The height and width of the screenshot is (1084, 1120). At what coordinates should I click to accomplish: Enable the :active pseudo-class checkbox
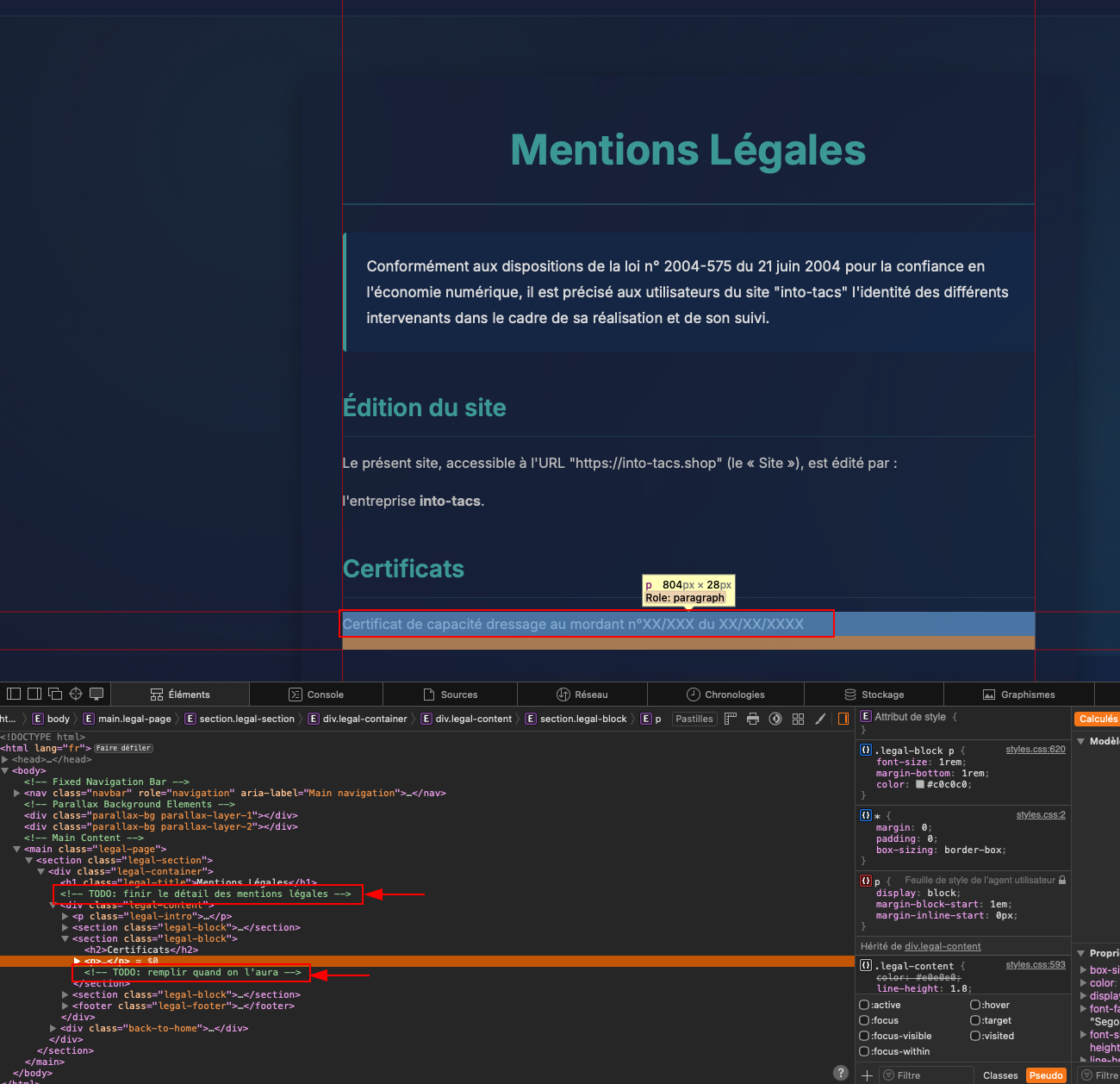tap(864, 1005)
